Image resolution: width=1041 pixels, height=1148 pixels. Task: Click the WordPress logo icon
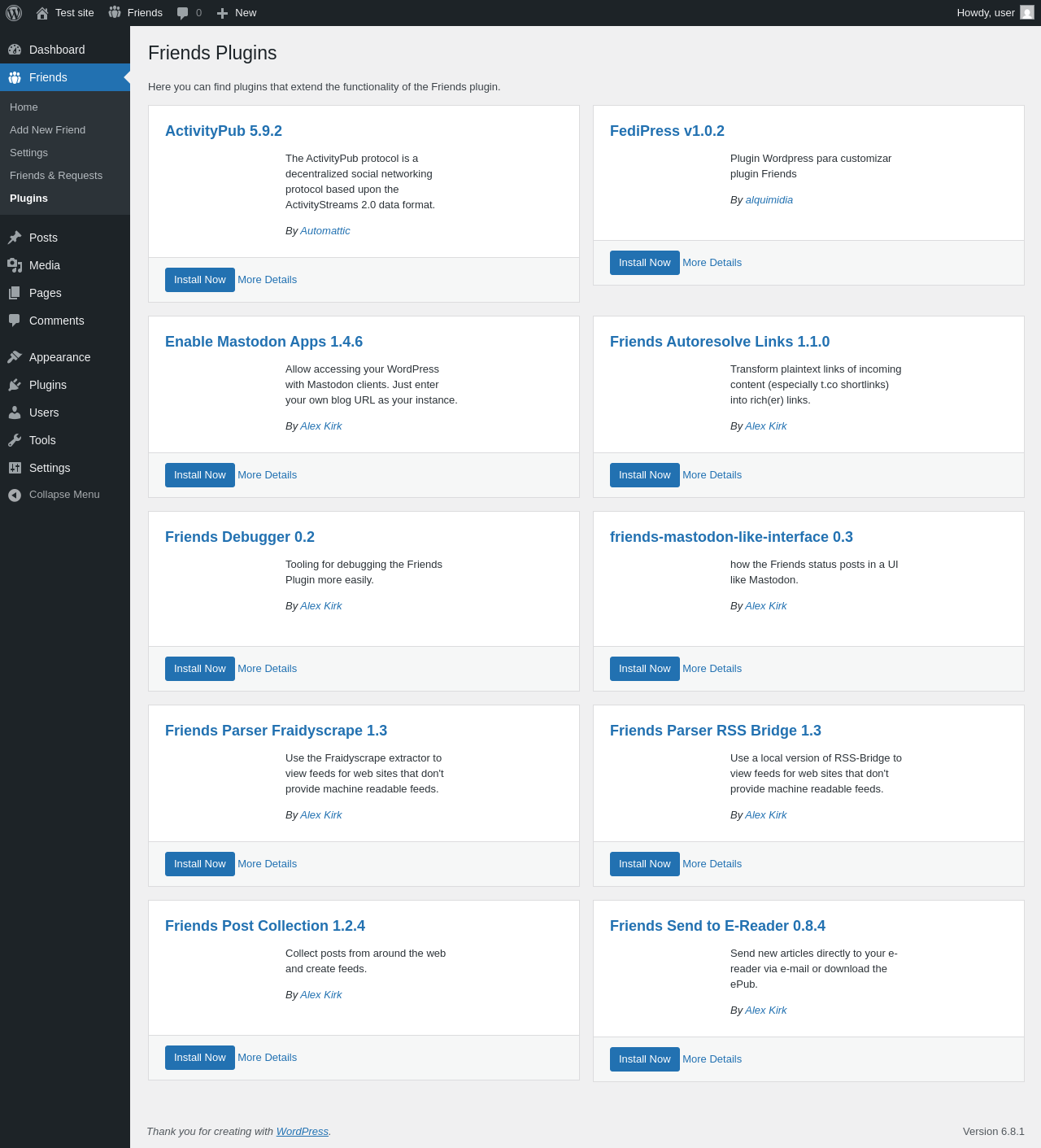pyautogui.click(x=14, y=13)
